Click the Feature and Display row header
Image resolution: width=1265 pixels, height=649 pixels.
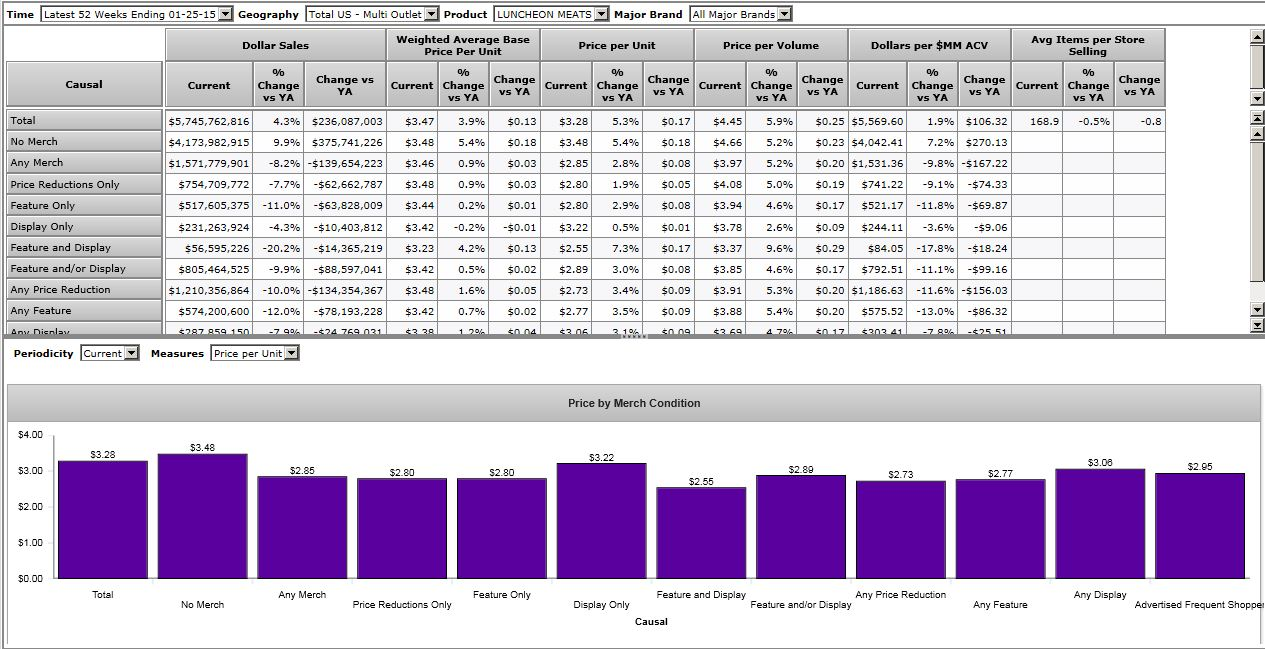point(84,248)
